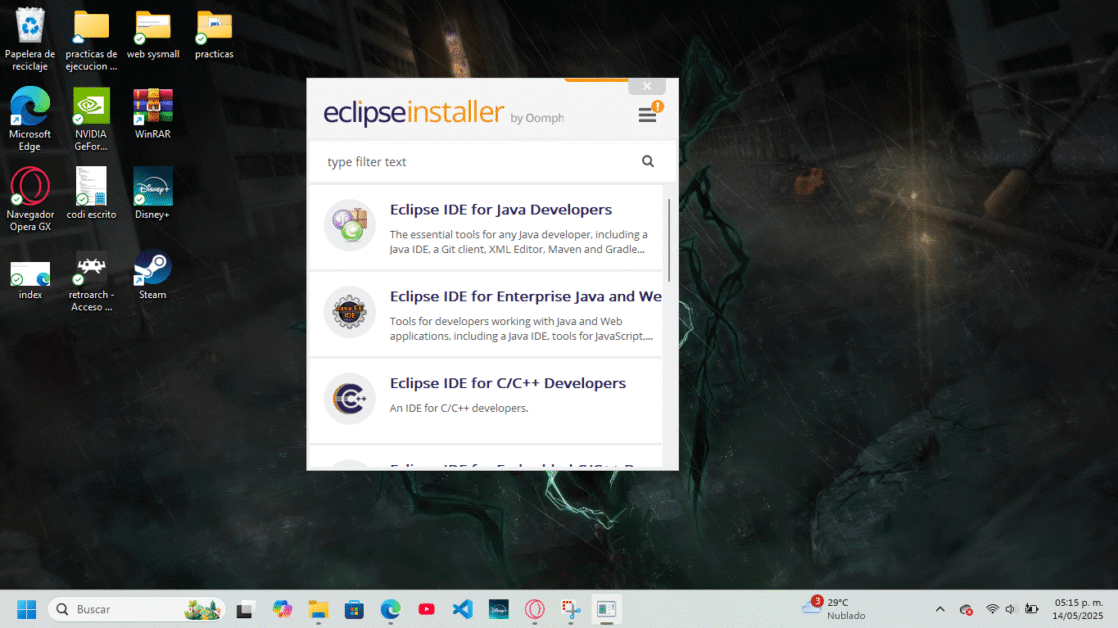Select the C/C++ Developers package icon
The width and height of the screenshot is (1118, 628).
click(349, 399)
